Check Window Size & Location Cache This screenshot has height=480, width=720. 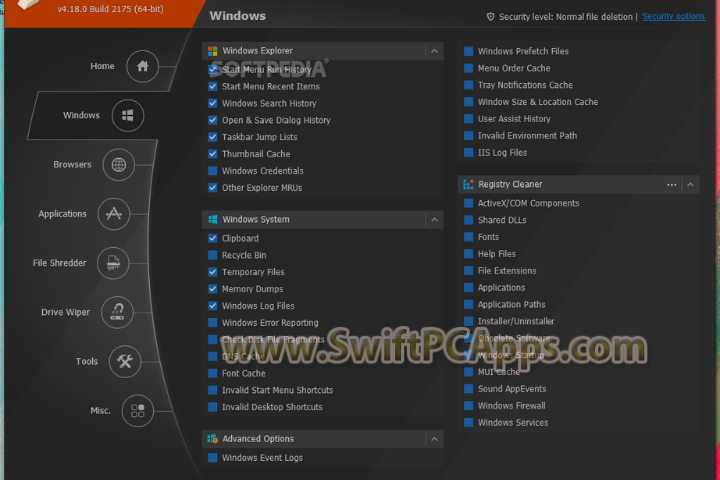pyautogui.click(x=468, y=102)
